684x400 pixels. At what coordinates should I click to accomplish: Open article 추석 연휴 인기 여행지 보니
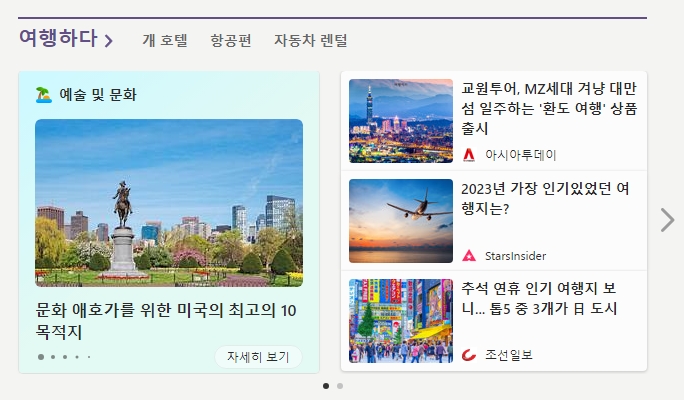point(539,298)
